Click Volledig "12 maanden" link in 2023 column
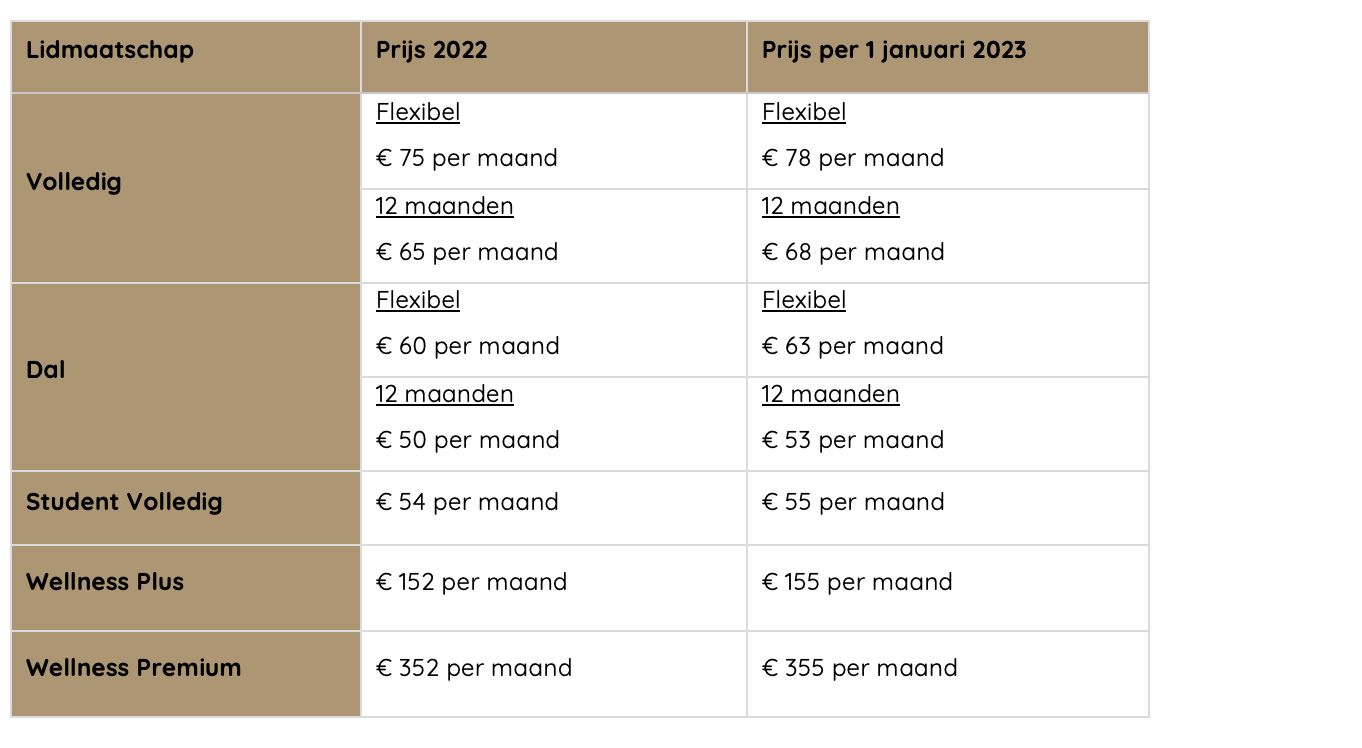Screen dimensions: 1362x748 pos(831,206)
